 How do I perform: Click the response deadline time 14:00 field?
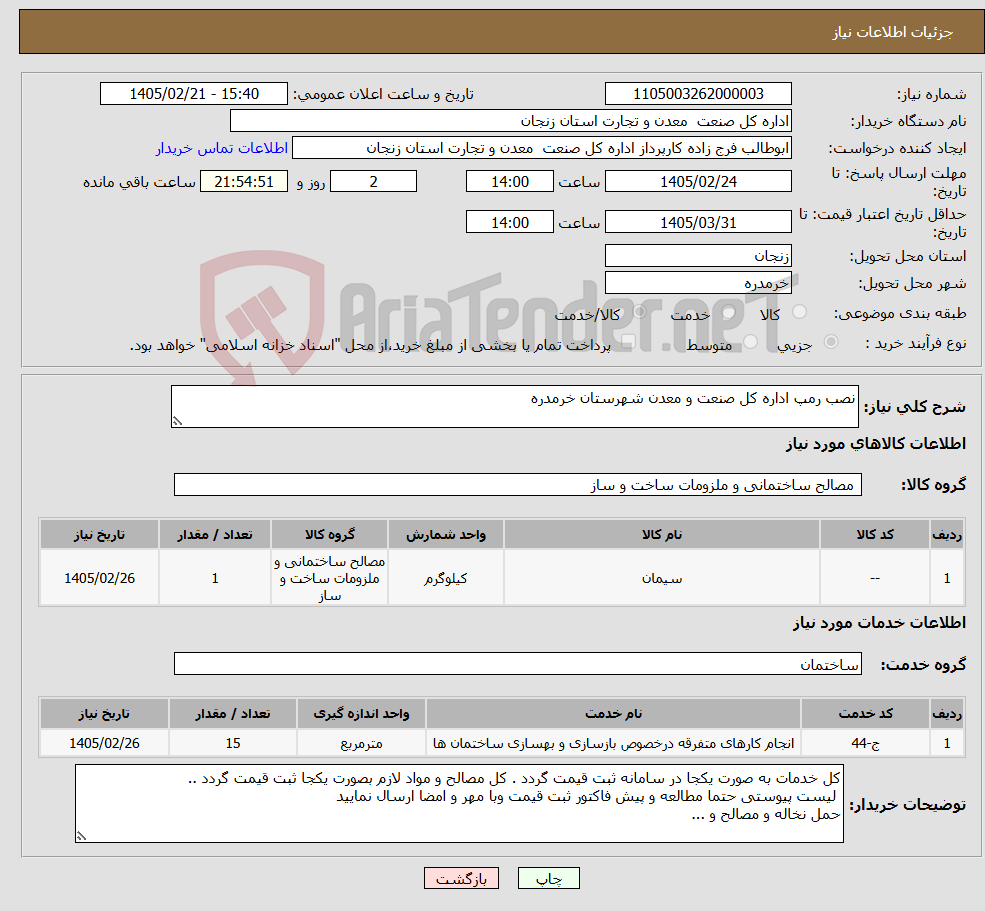click(x=509, y=182)
